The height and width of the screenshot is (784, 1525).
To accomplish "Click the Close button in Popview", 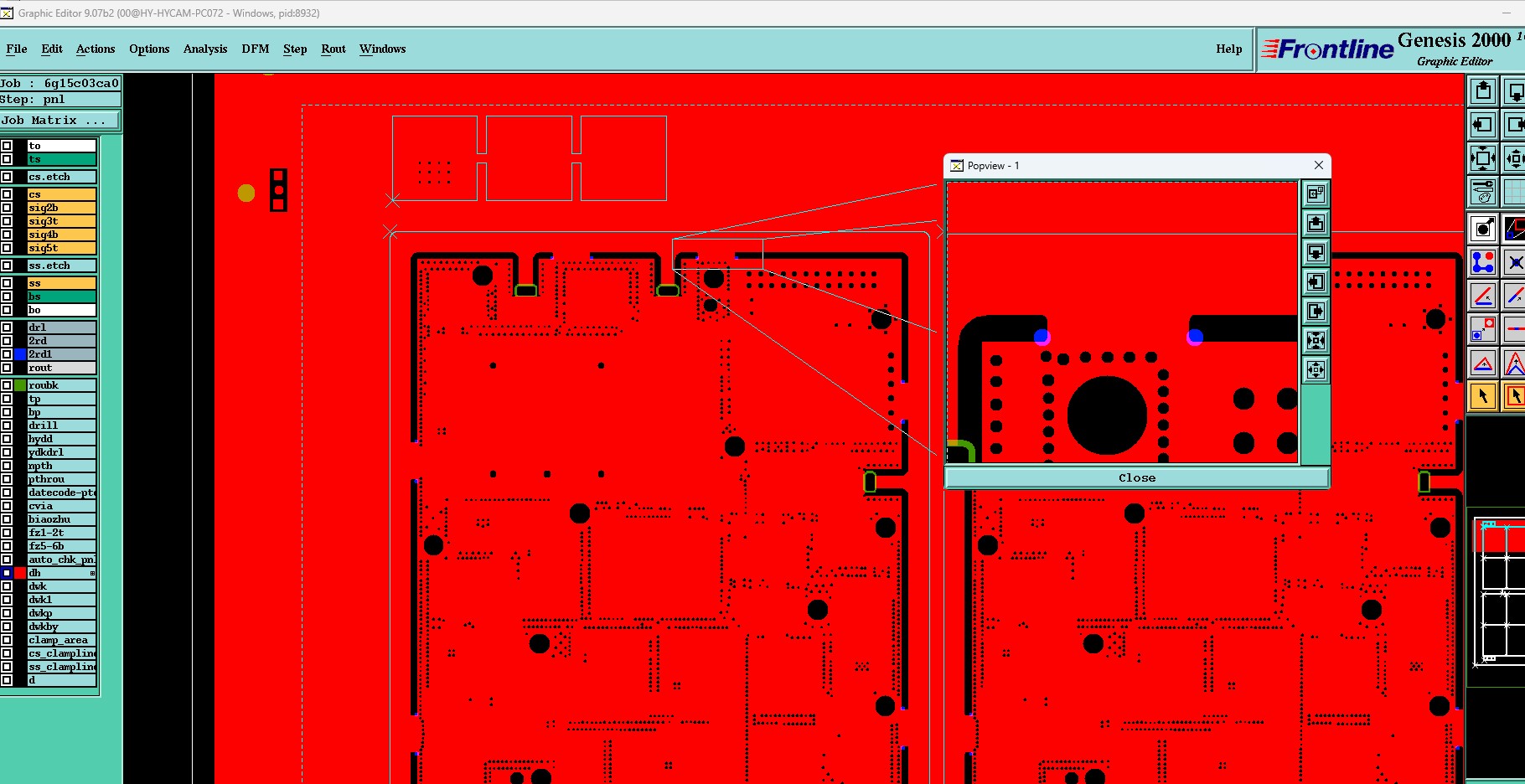I will pos(1137,477).
